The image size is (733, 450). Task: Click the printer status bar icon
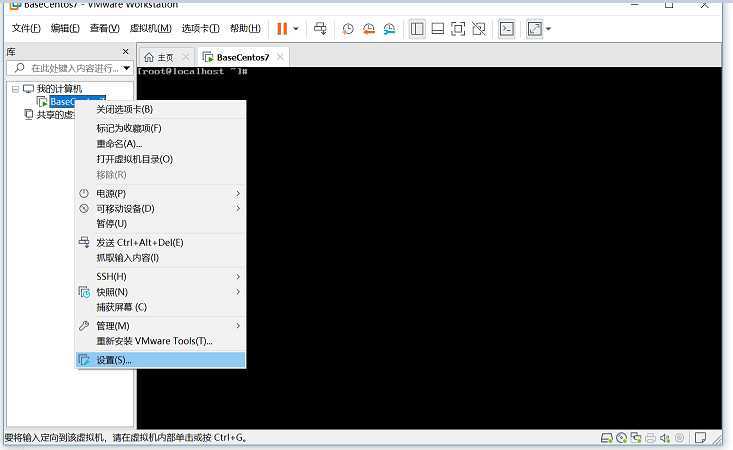(x=650, y=438)
